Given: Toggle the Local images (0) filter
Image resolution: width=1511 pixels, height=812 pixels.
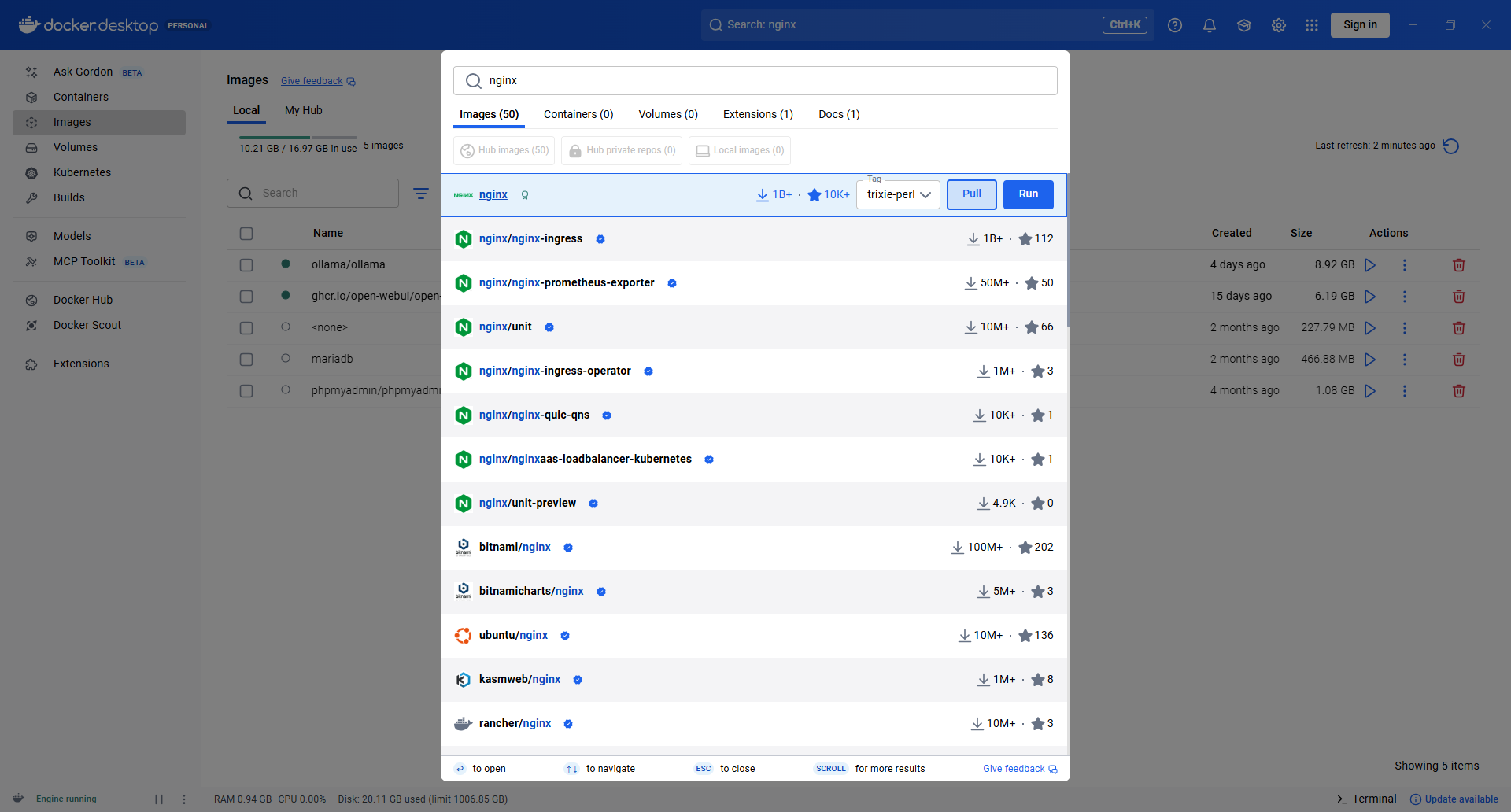Looking at the screenshot, I should 740,150.
